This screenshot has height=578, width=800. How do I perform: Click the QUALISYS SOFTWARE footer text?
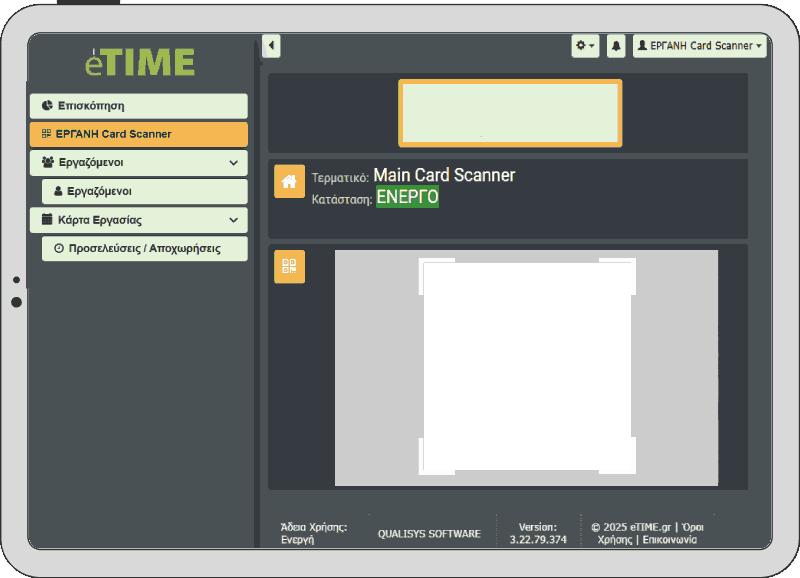tap(429, 534)
